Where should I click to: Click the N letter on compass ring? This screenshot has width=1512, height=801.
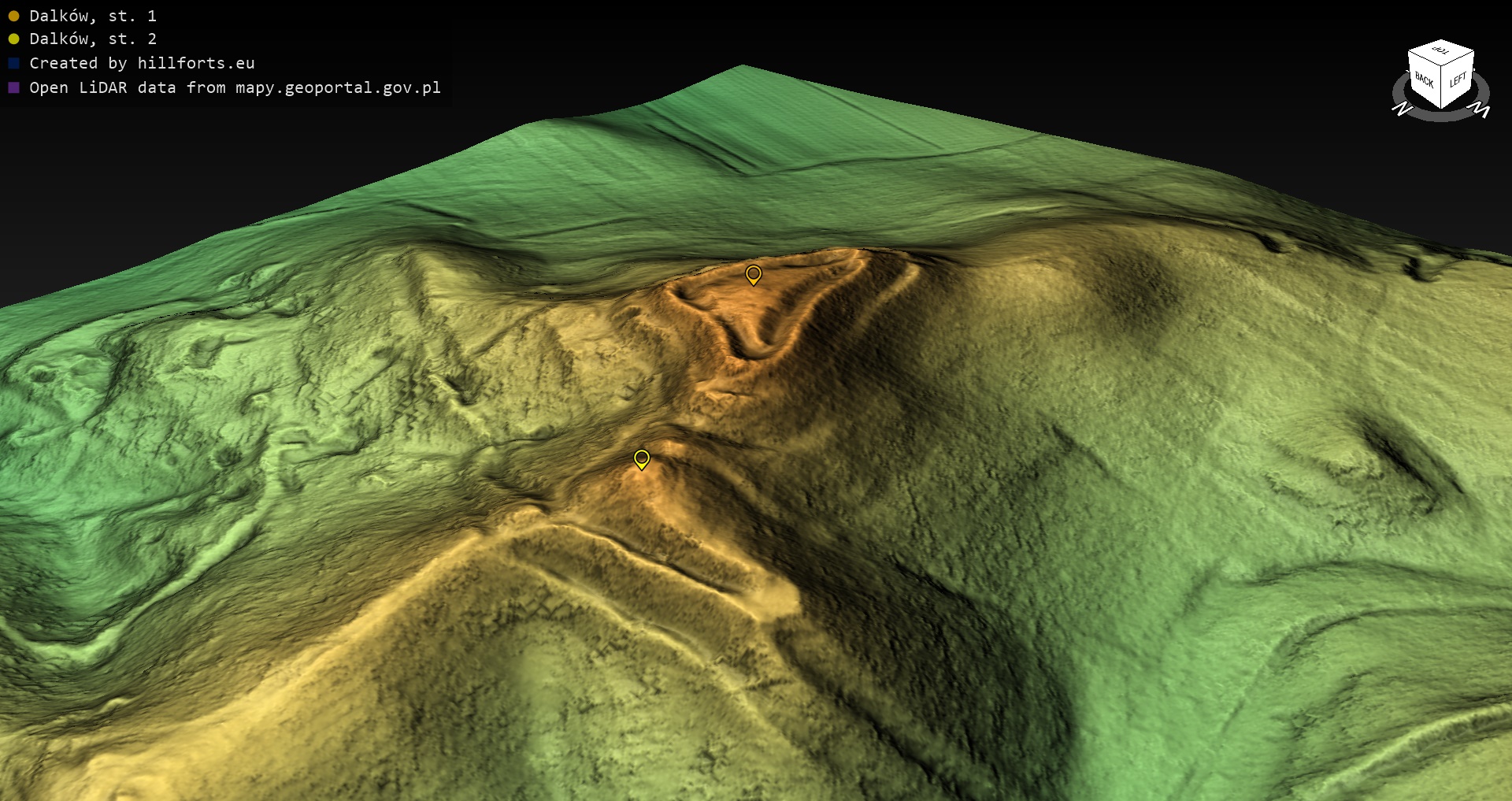coord(1401,109)
